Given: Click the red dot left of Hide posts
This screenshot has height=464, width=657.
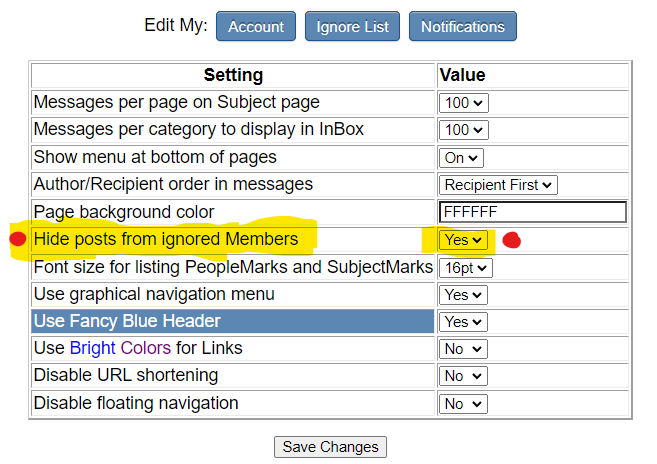Looking at the screenshot, I should tap(16, 239).
